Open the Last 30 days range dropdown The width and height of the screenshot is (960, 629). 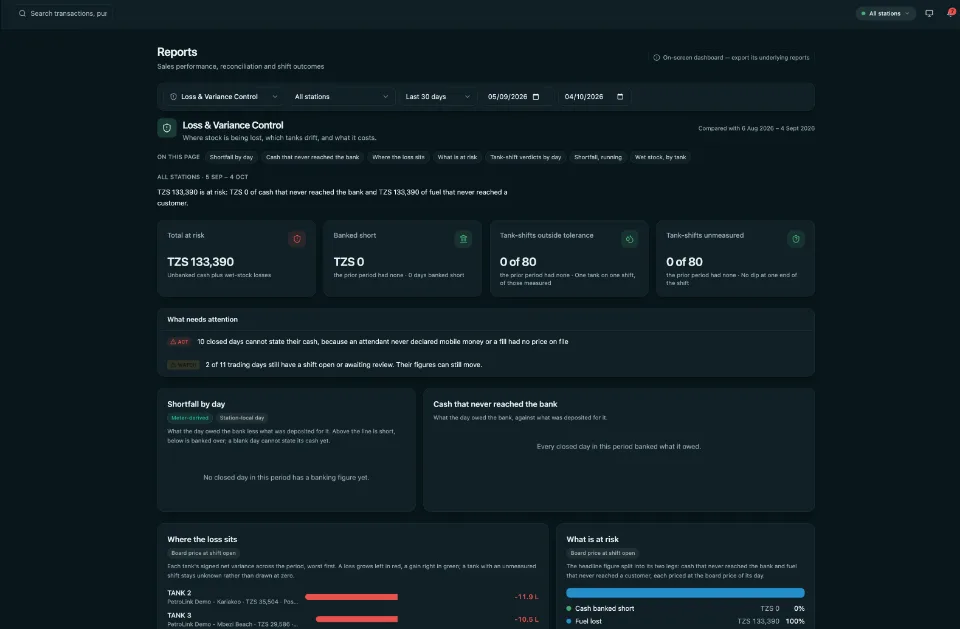click(437, 97)
